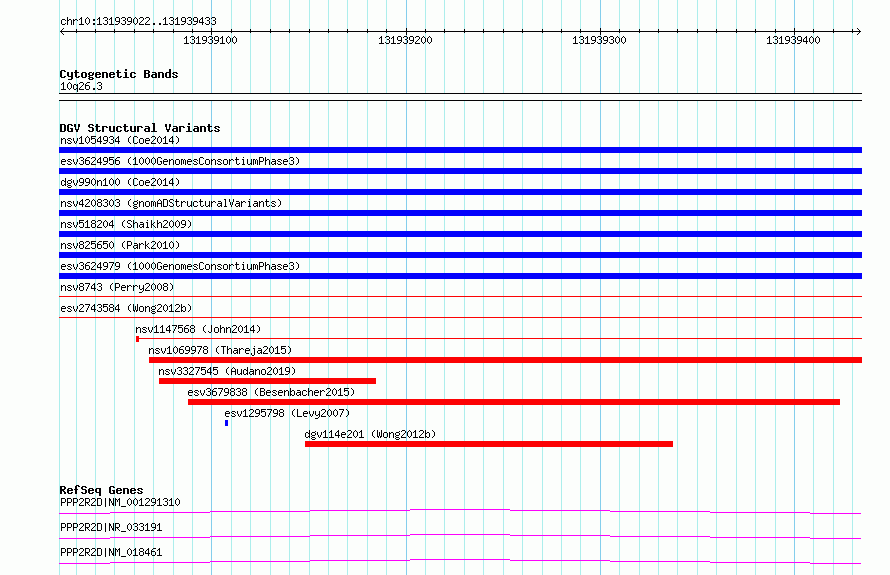Click the magenta intron line of NM_001291310
The width and height of the screenshot is (890, 575).
coord(460,511)
